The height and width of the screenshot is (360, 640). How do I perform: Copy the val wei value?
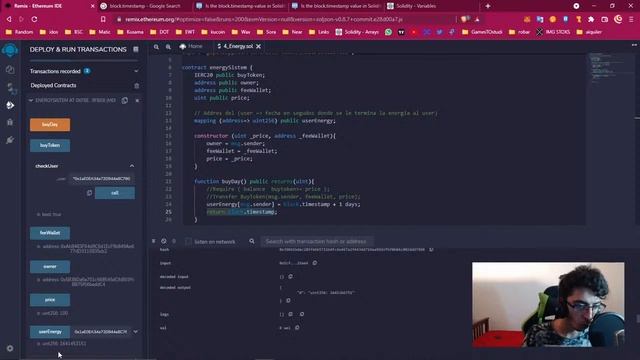tap(297, 328)
